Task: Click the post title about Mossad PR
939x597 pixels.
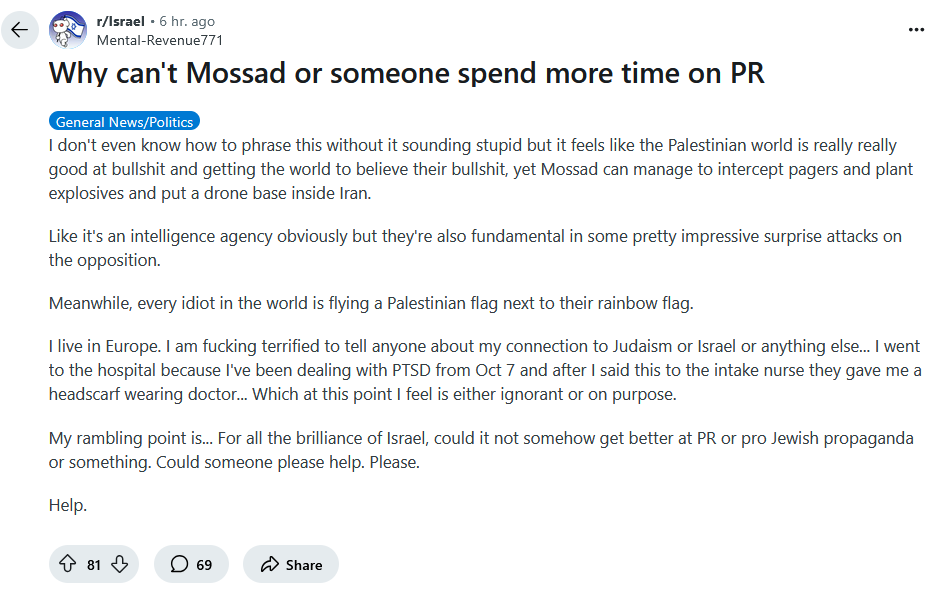Action: point(407,74)
